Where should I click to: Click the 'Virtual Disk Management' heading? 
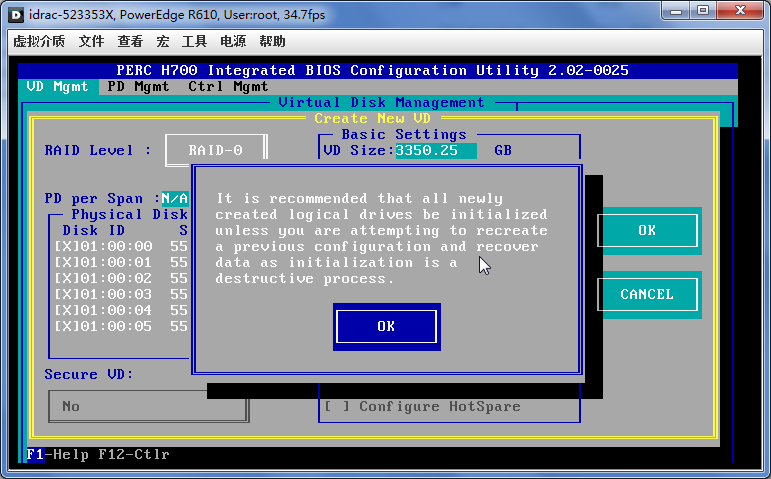(382, 103)
